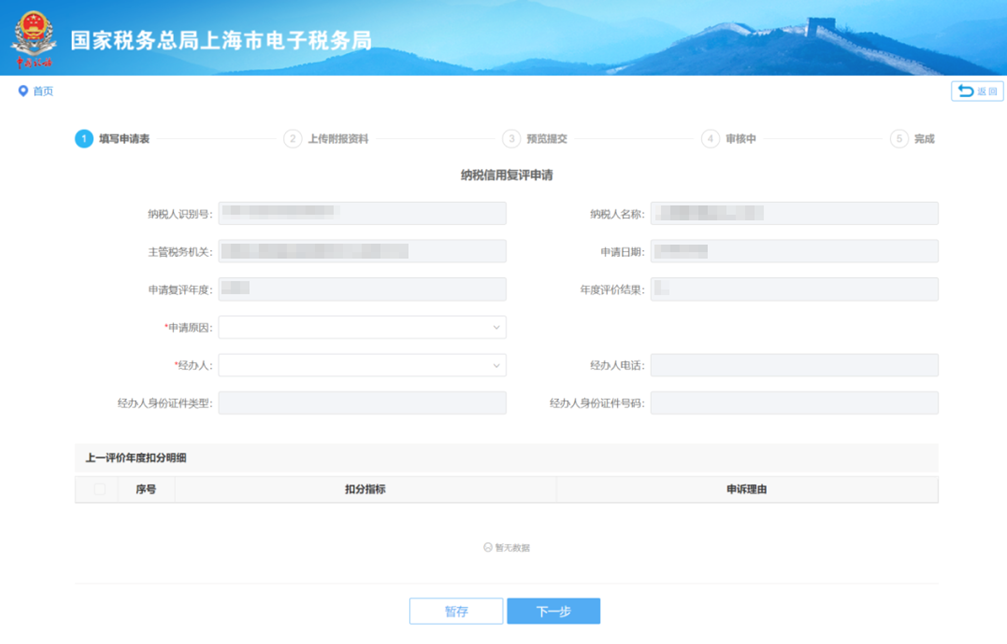Open the 申请原因 dropdown
The image size is (1007, 644).
(x=362, y=327)
